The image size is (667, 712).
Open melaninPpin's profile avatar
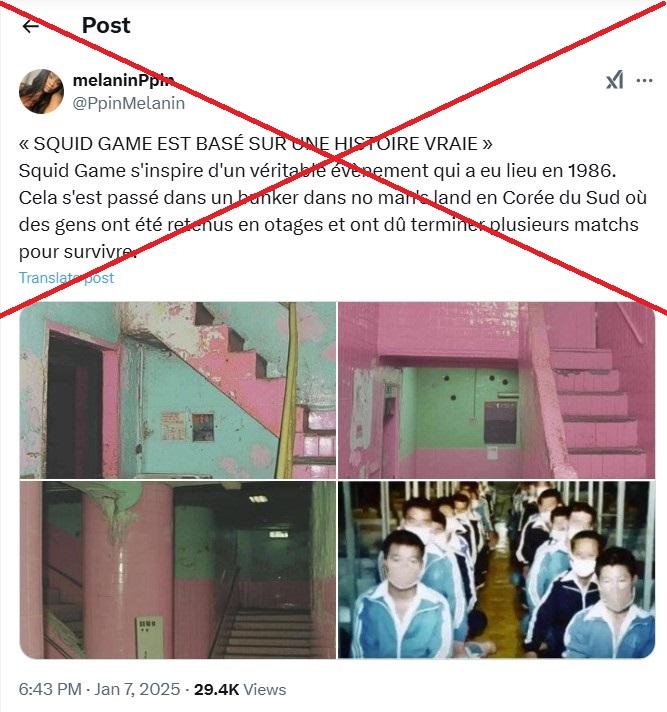(x=41, y=91)
